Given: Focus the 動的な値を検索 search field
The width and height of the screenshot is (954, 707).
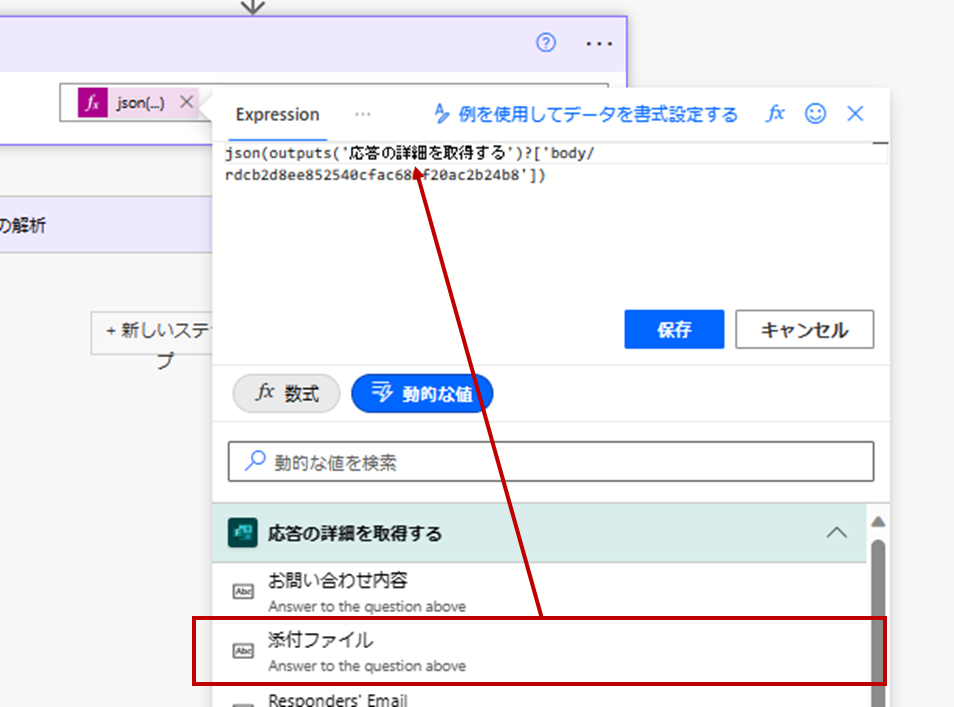Looking at the screenshot, I should coord(551,462).
